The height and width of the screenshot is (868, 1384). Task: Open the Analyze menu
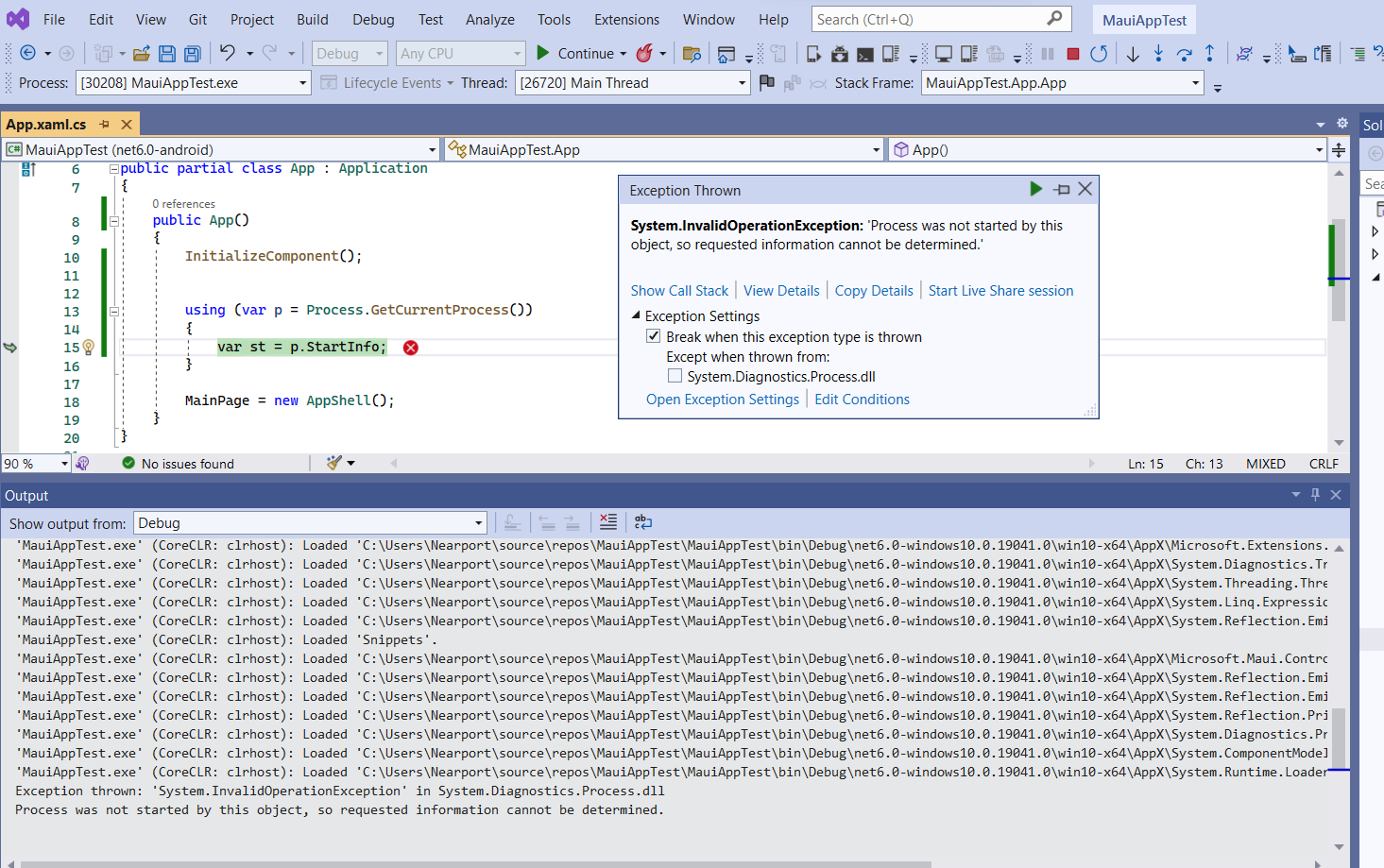489,19
